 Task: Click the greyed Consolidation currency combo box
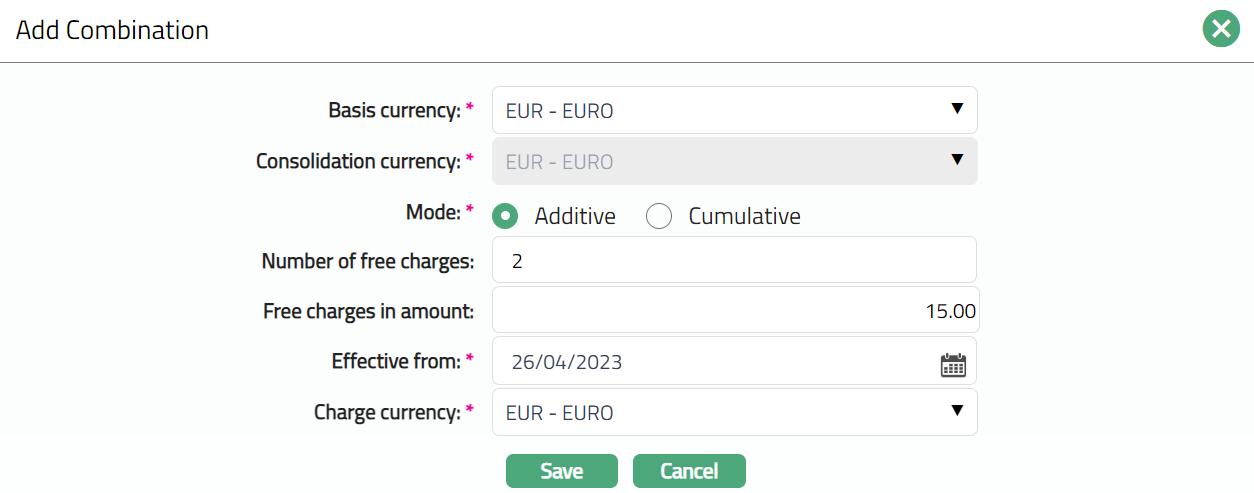720,161
